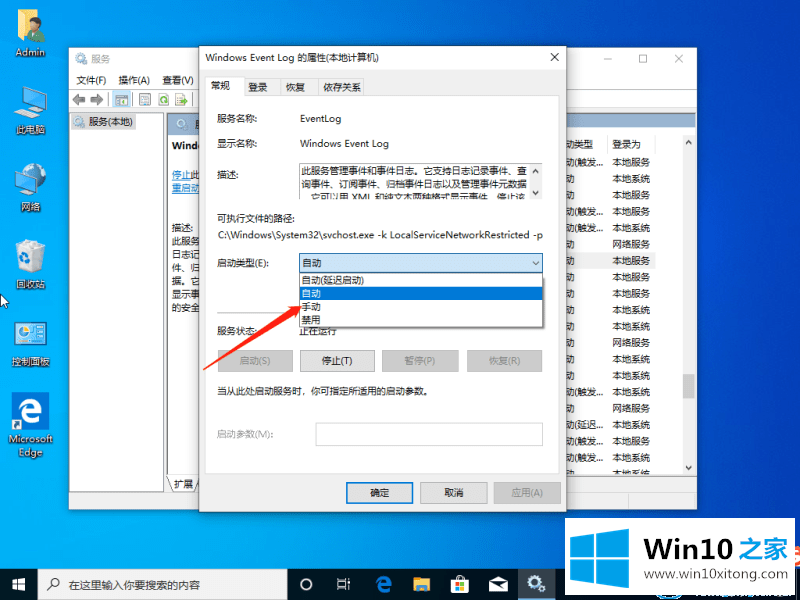Click the 启动(S) button
800x600 pixels.
(255, 361)
